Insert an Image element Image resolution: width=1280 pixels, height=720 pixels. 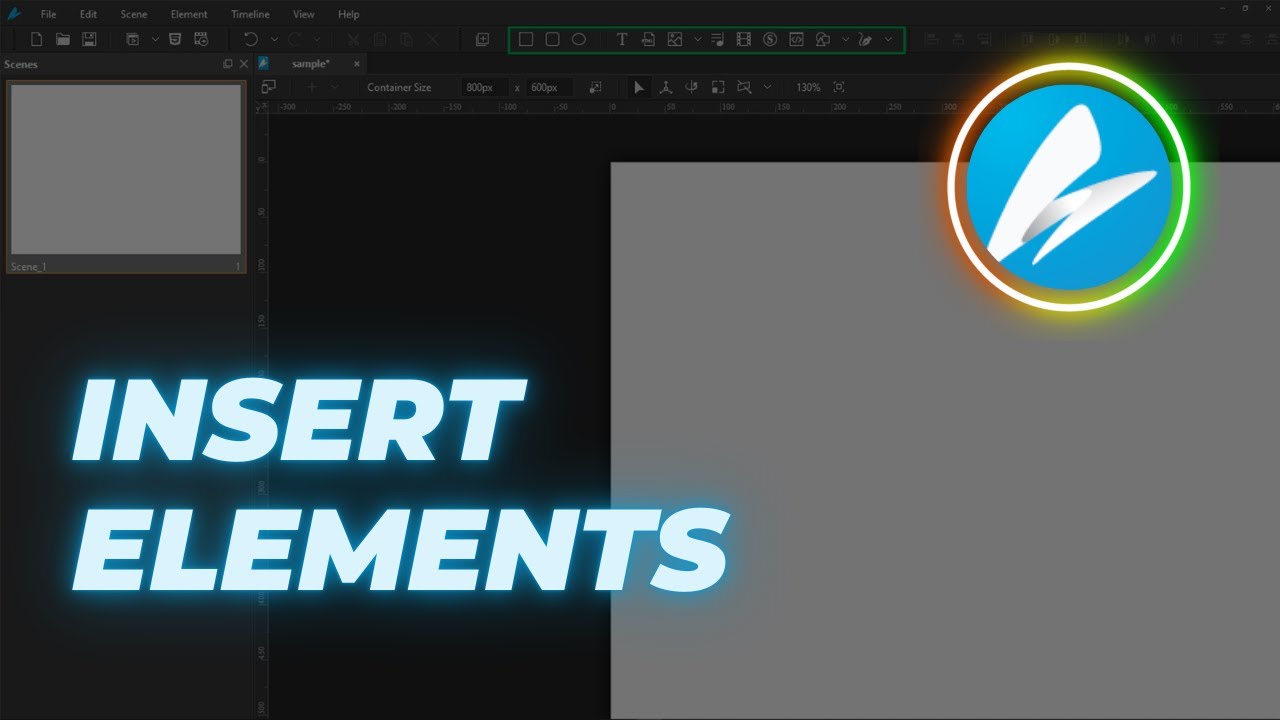[675, 40]
